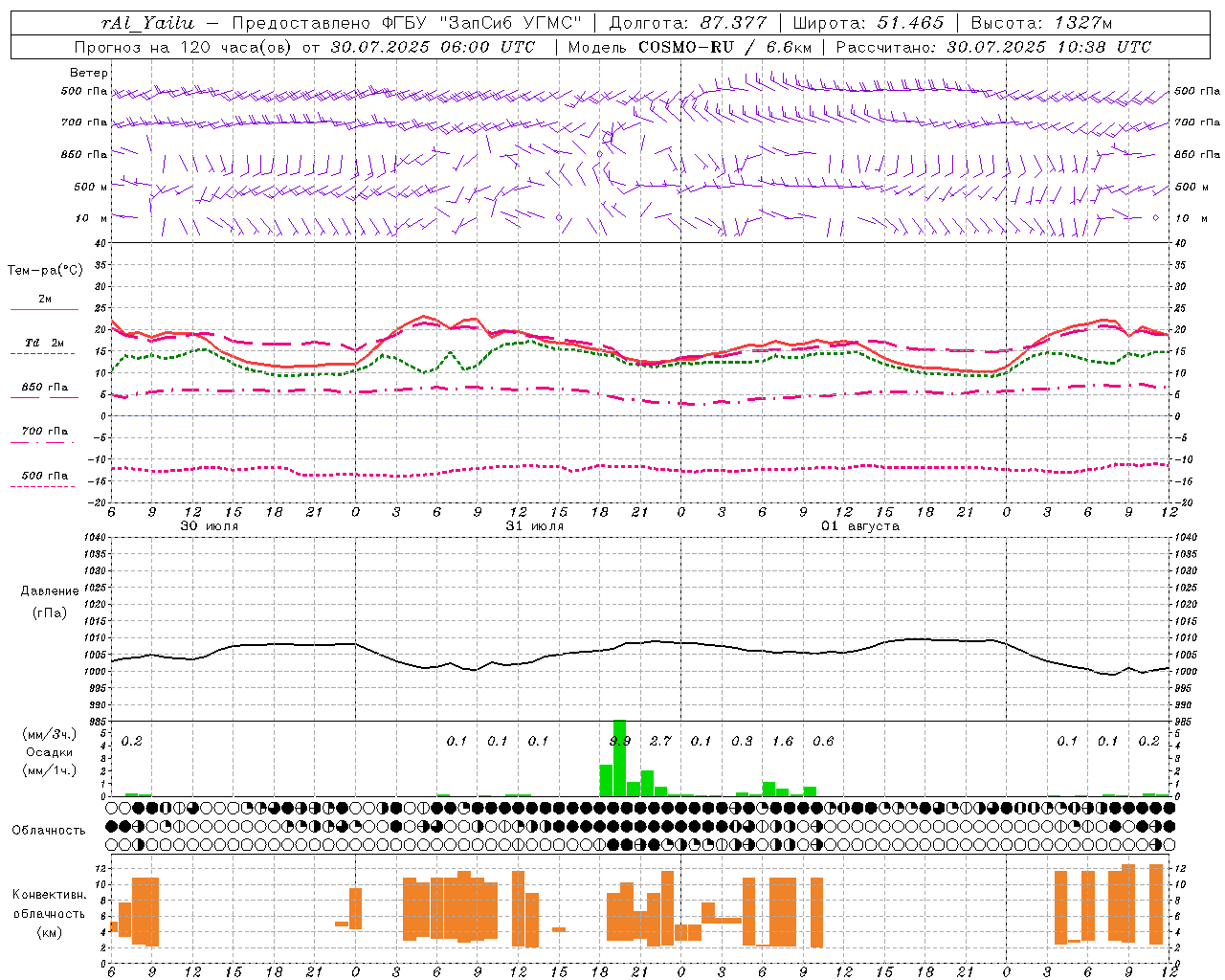
Task: Click the 'Тем-ра(°C)' temperature panel label
Action: [x=45, y=271]
